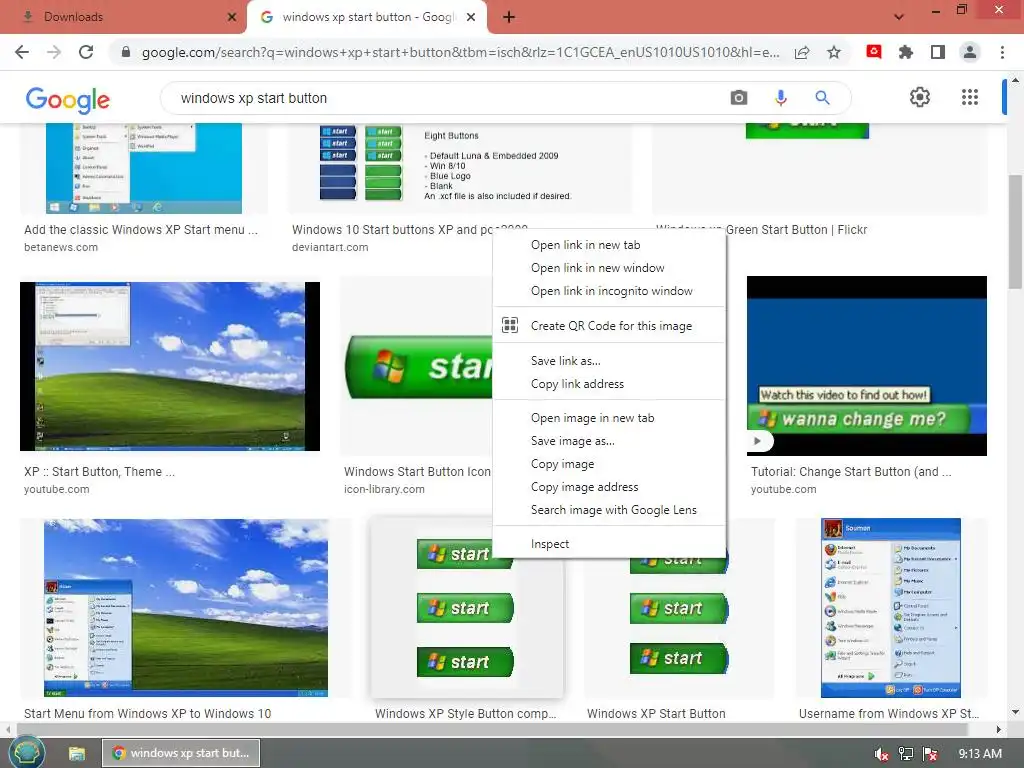Select the Chrome window in the taskbar
The height and width of the screenshot is (768, 1024).
point(181,753)
